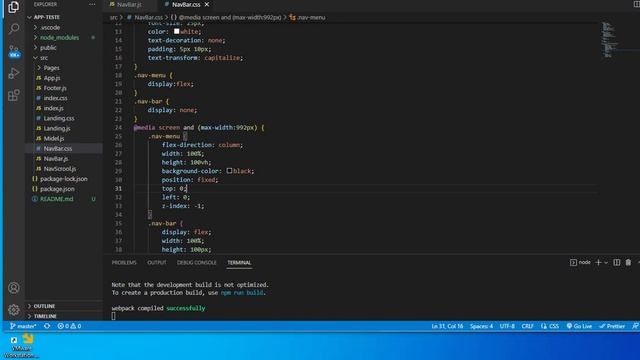The image size is (640, 360).
Task: Close the NavBar.css editor tab
Action: click(x=207, y=4)
